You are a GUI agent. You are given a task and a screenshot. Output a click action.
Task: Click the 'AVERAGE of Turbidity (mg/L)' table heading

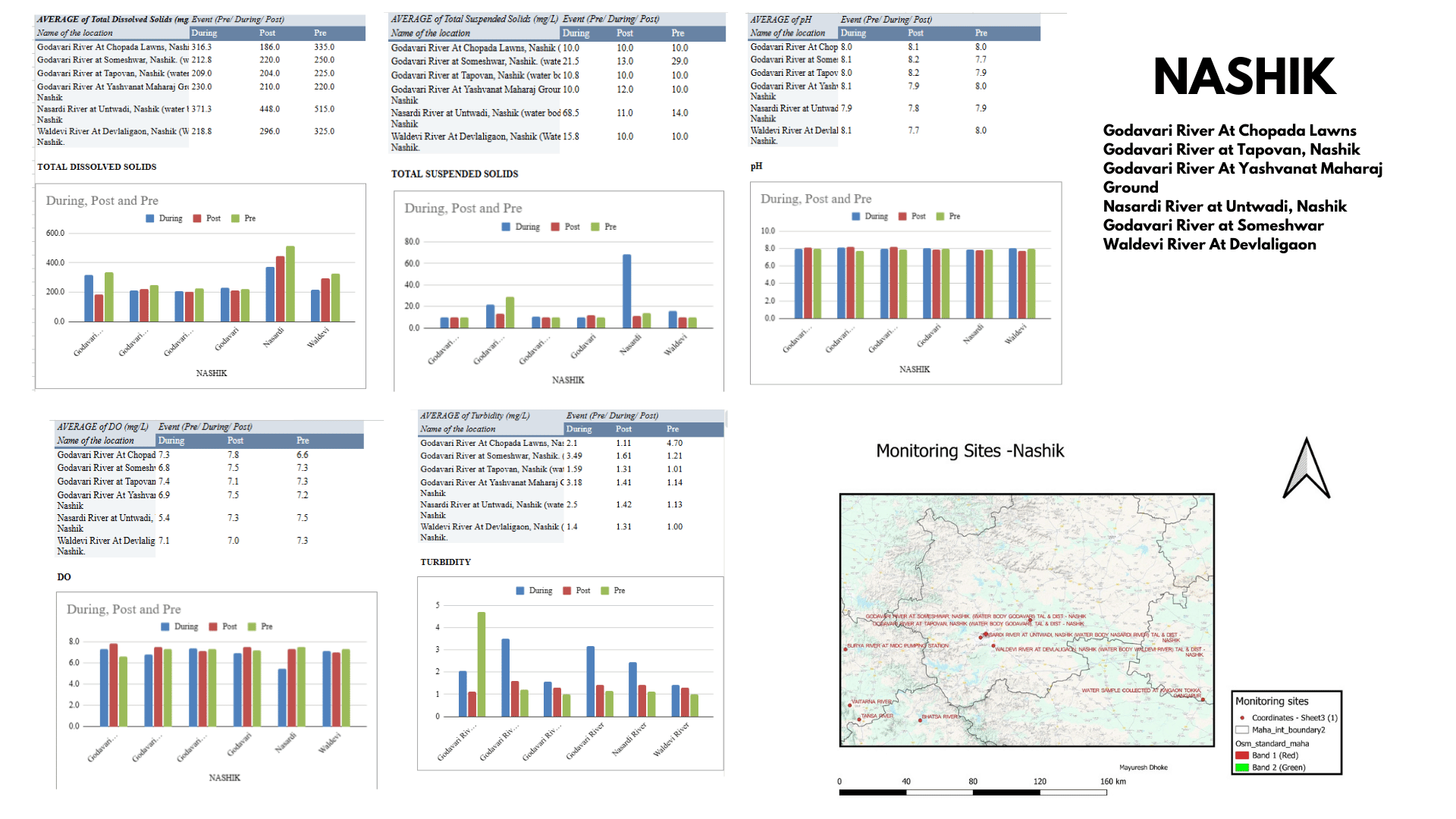pos(475,416)
